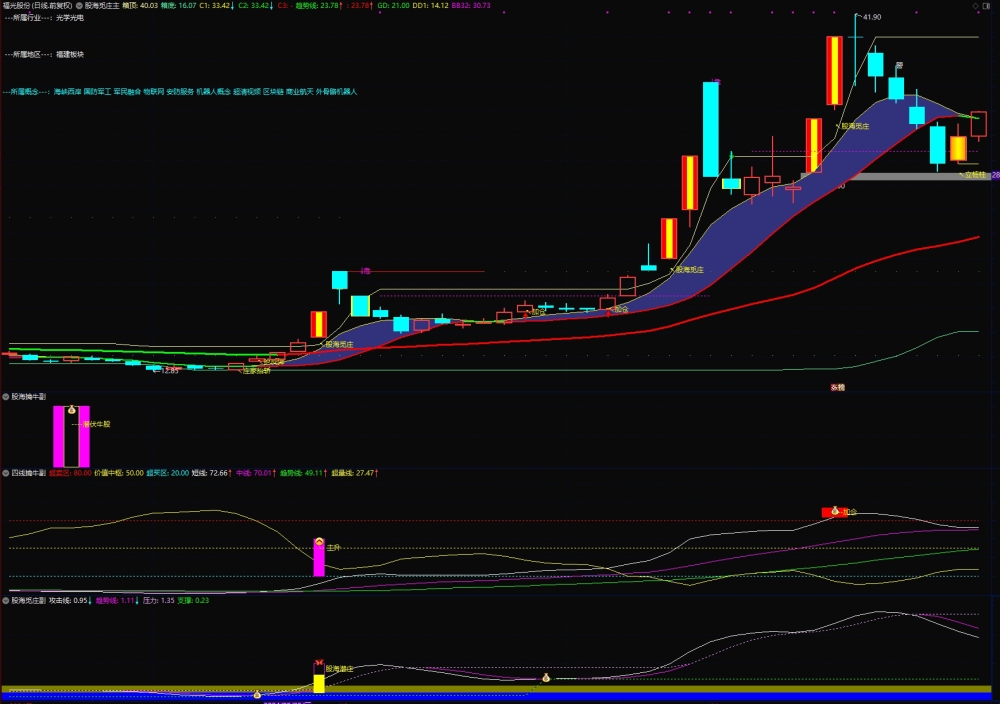Click the 股海潜庄 label in bottom panel

pyautogui.click(x=339, y=669)
